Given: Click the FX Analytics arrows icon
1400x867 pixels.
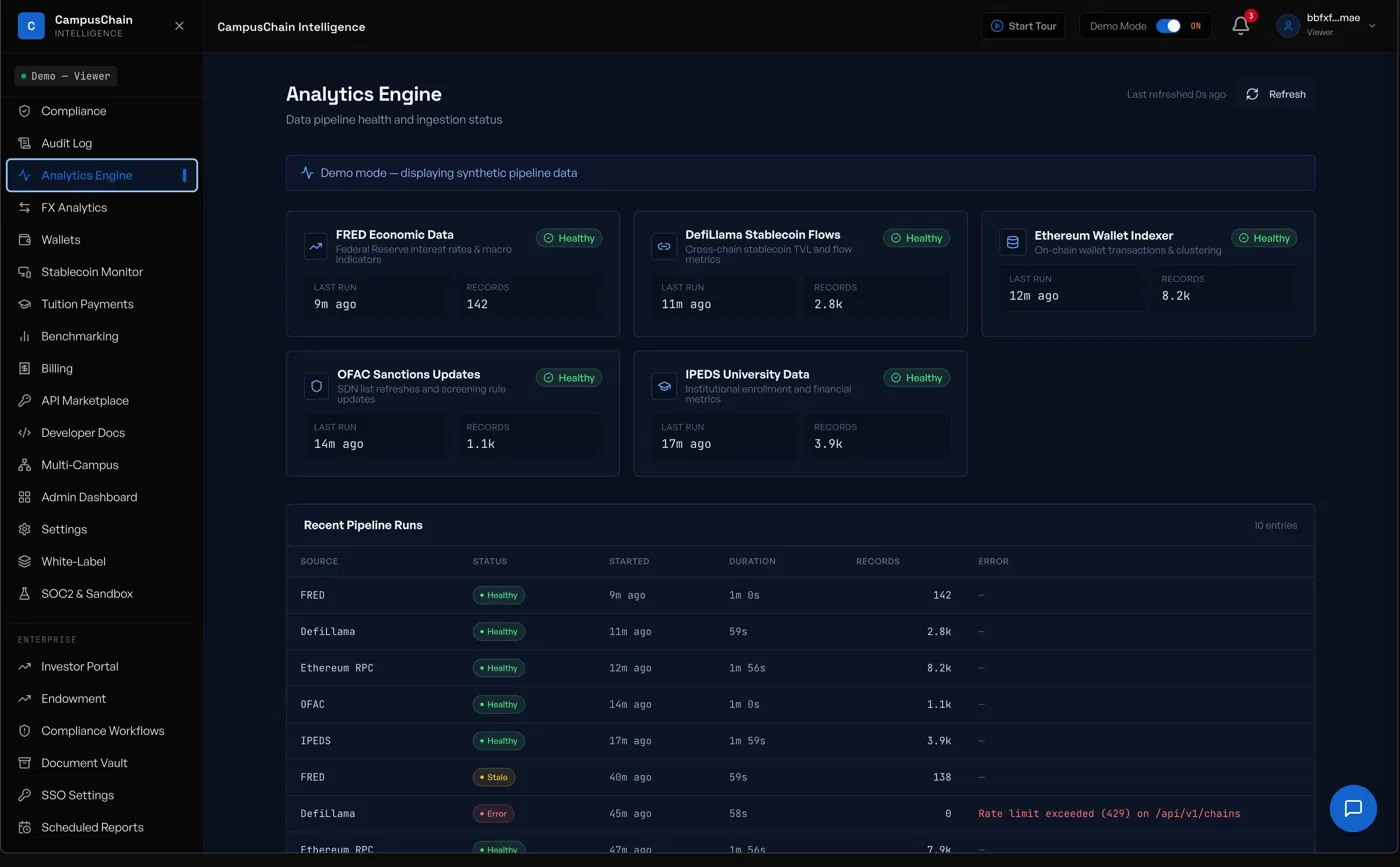Looking at the screenshot, I should 25,208.
